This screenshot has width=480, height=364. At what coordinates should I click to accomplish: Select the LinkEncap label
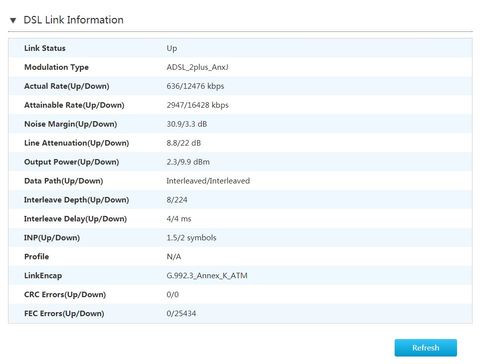43,276
